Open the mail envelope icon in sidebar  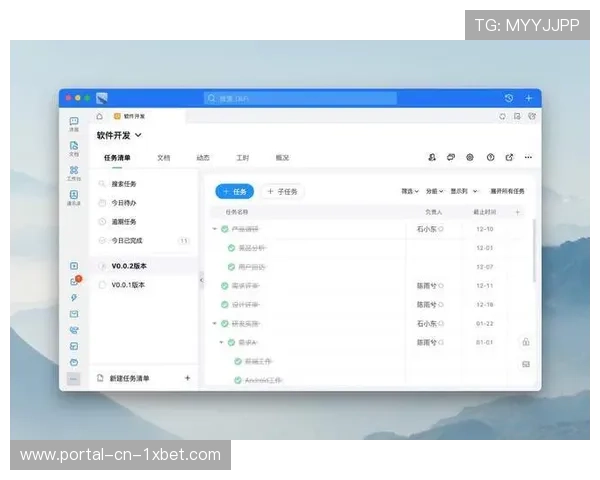74,314
